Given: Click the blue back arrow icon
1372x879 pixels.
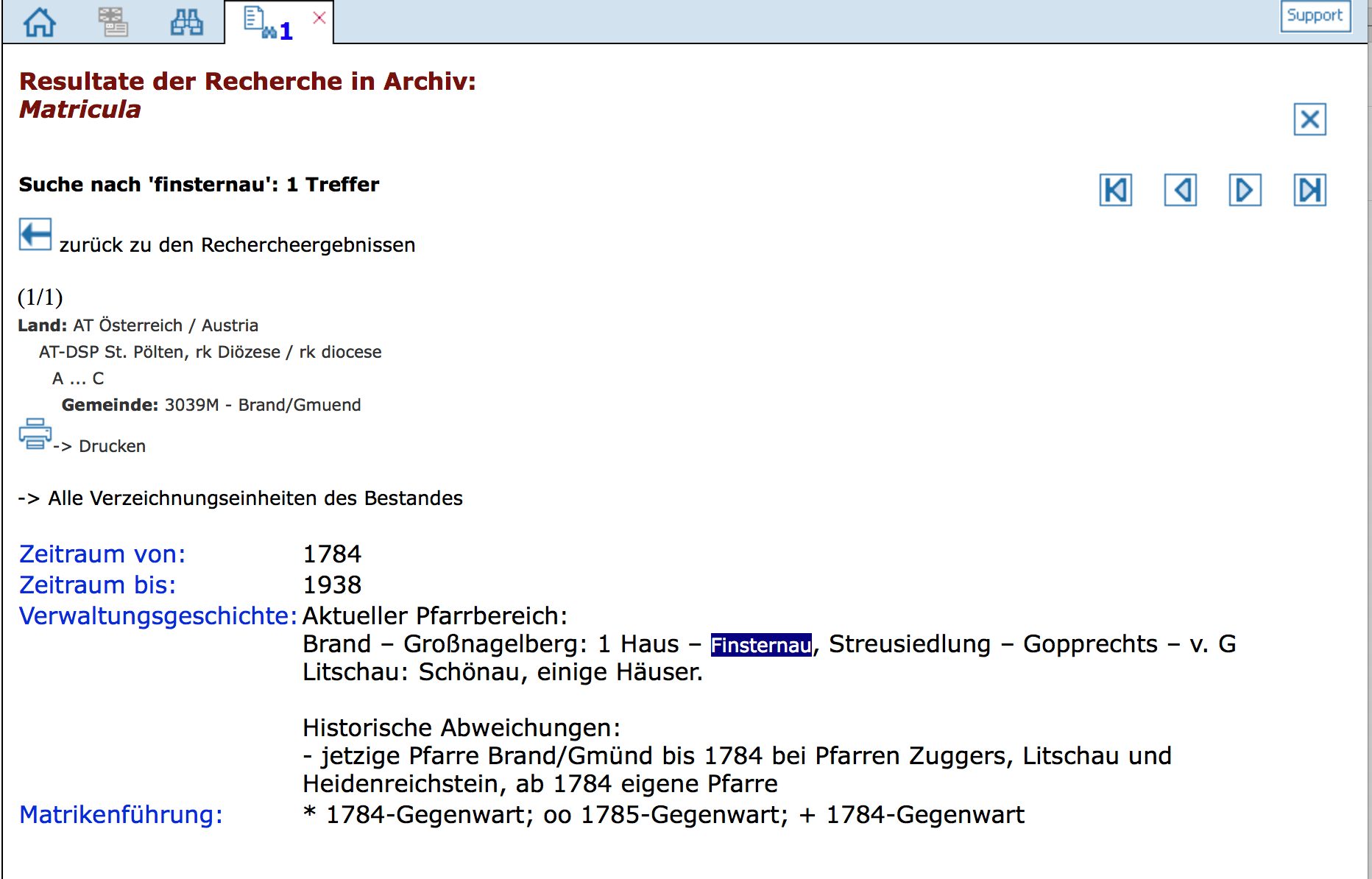Looking at the screenshot, I should click(35, 235).
